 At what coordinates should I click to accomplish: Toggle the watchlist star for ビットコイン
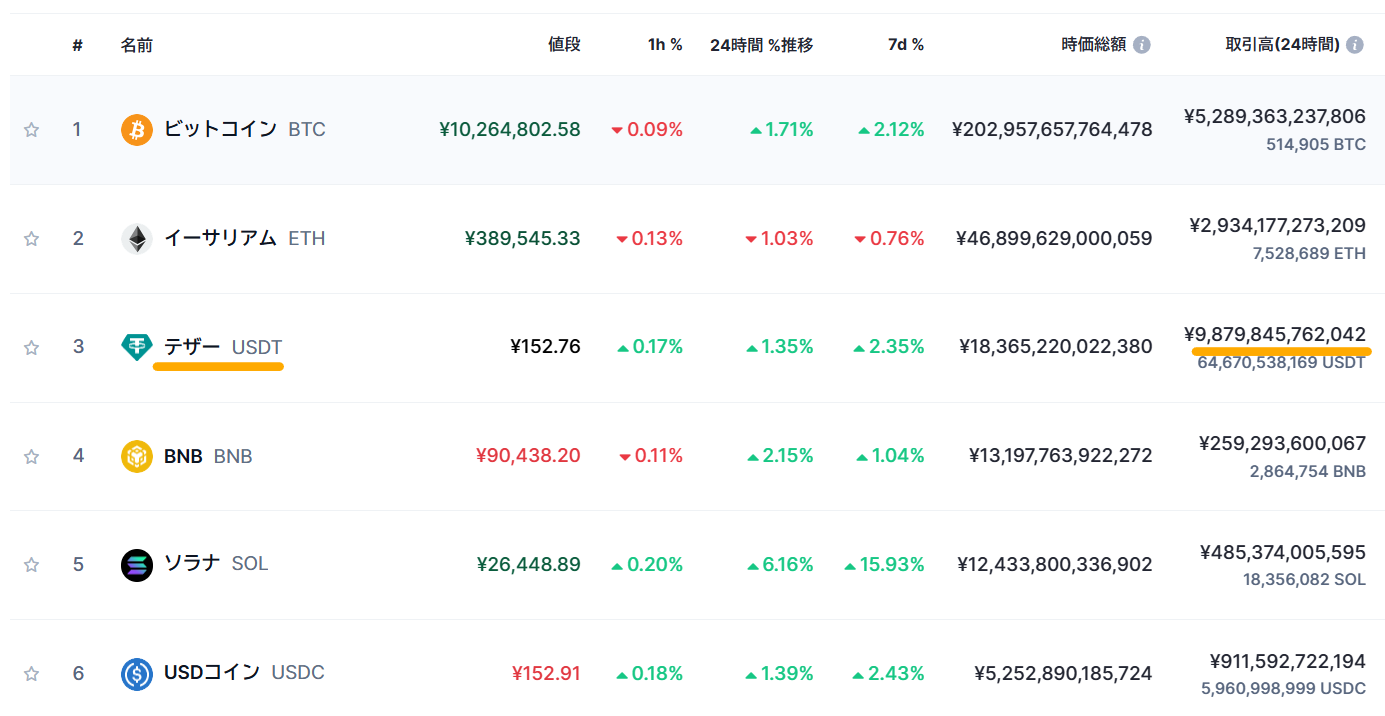pyautogui.click(x=31, y=130)
